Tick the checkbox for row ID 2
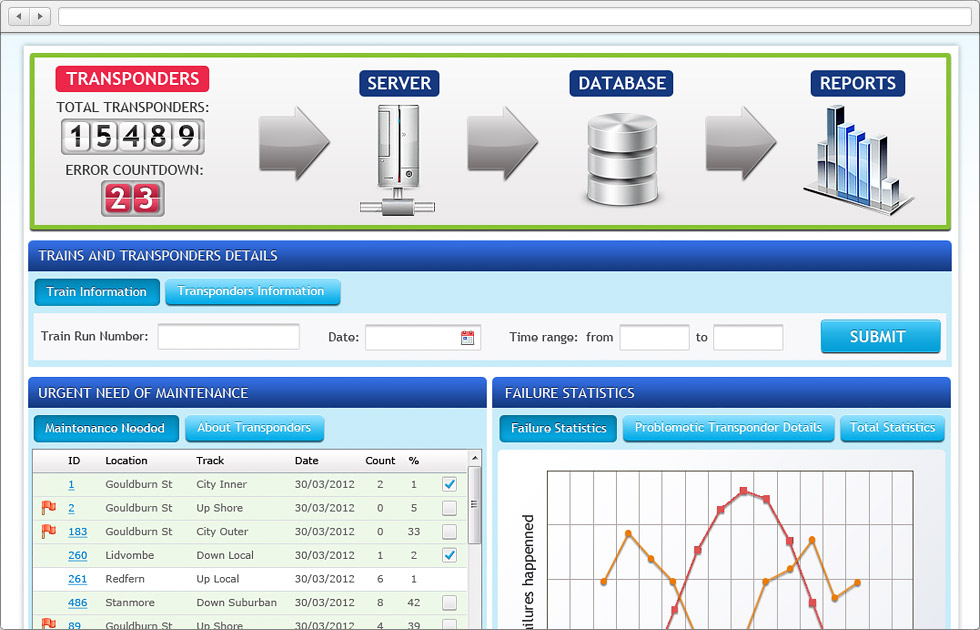Viewport: 980px width, 630px height. pyautogui.click(x=449, y=508)
